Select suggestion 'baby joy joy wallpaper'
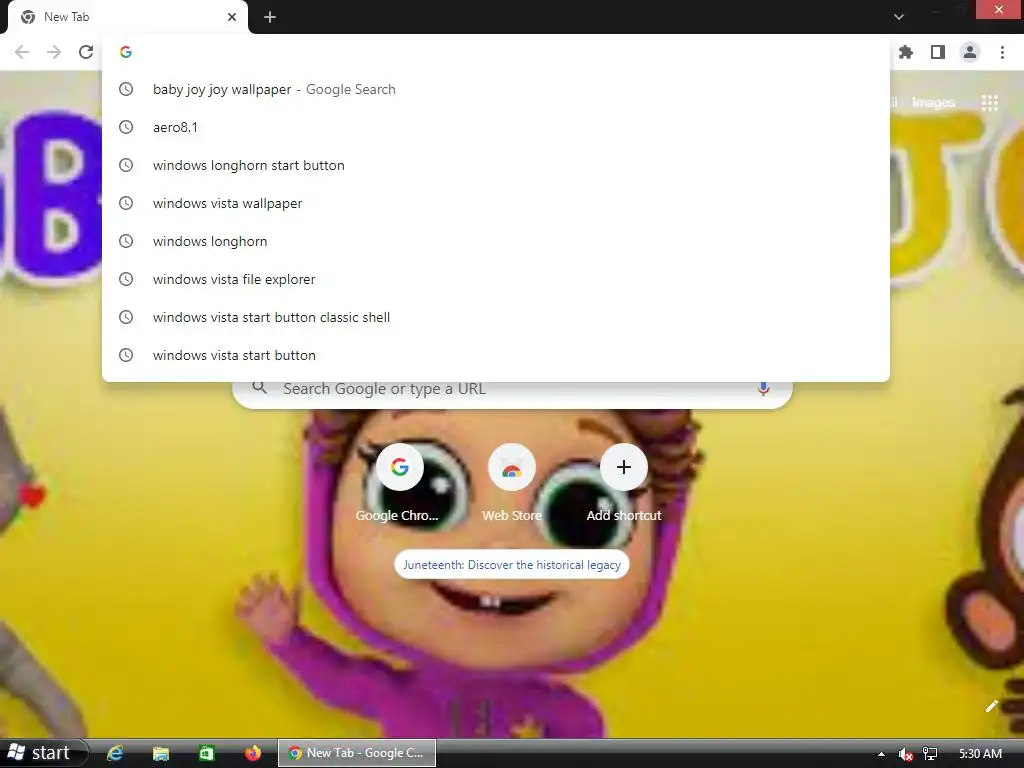The image size is (1024, 768). (x=496, y=89)
